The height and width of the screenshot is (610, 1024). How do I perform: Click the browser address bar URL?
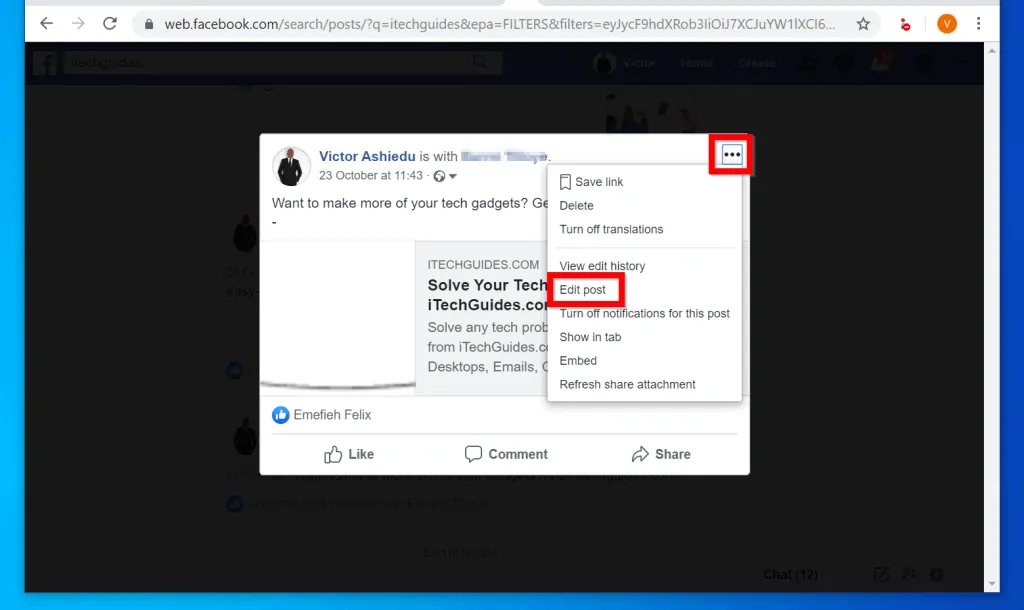(500, 23)
